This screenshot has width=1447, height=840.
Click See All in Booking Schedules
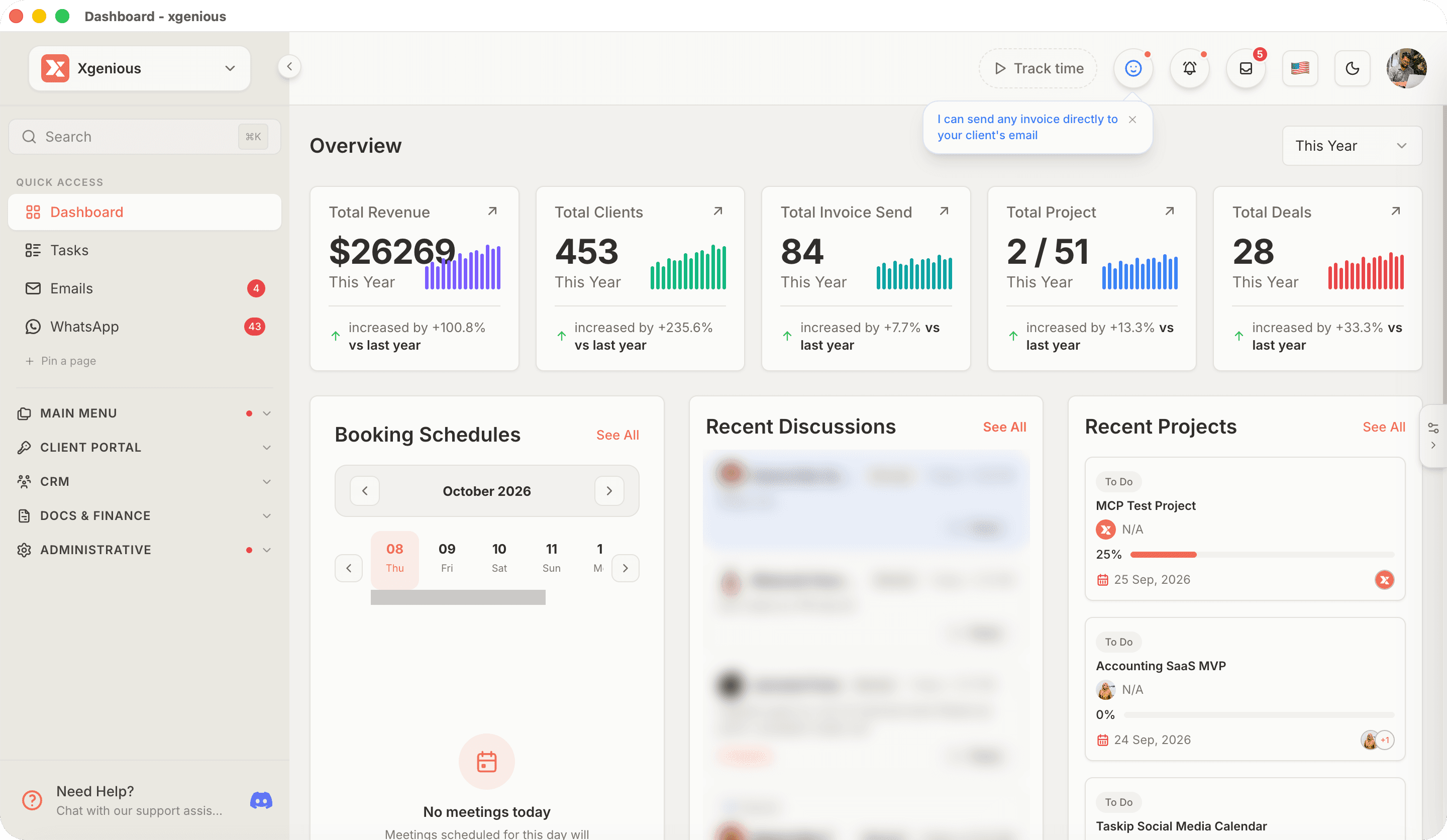tap(617, 435)
